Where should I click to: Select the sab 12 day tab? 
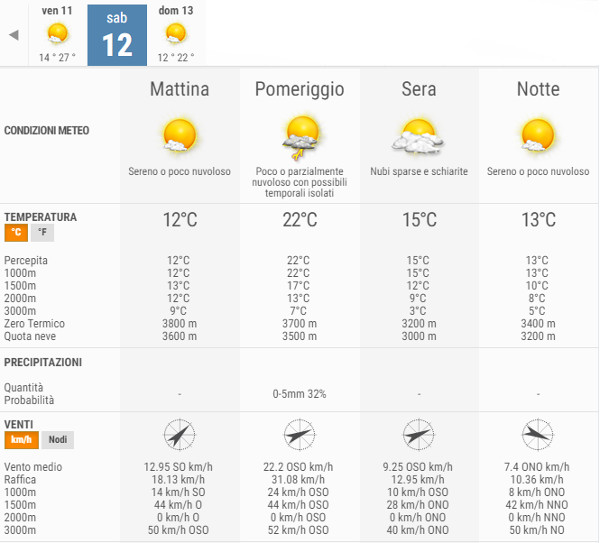[x=117, y=35]
